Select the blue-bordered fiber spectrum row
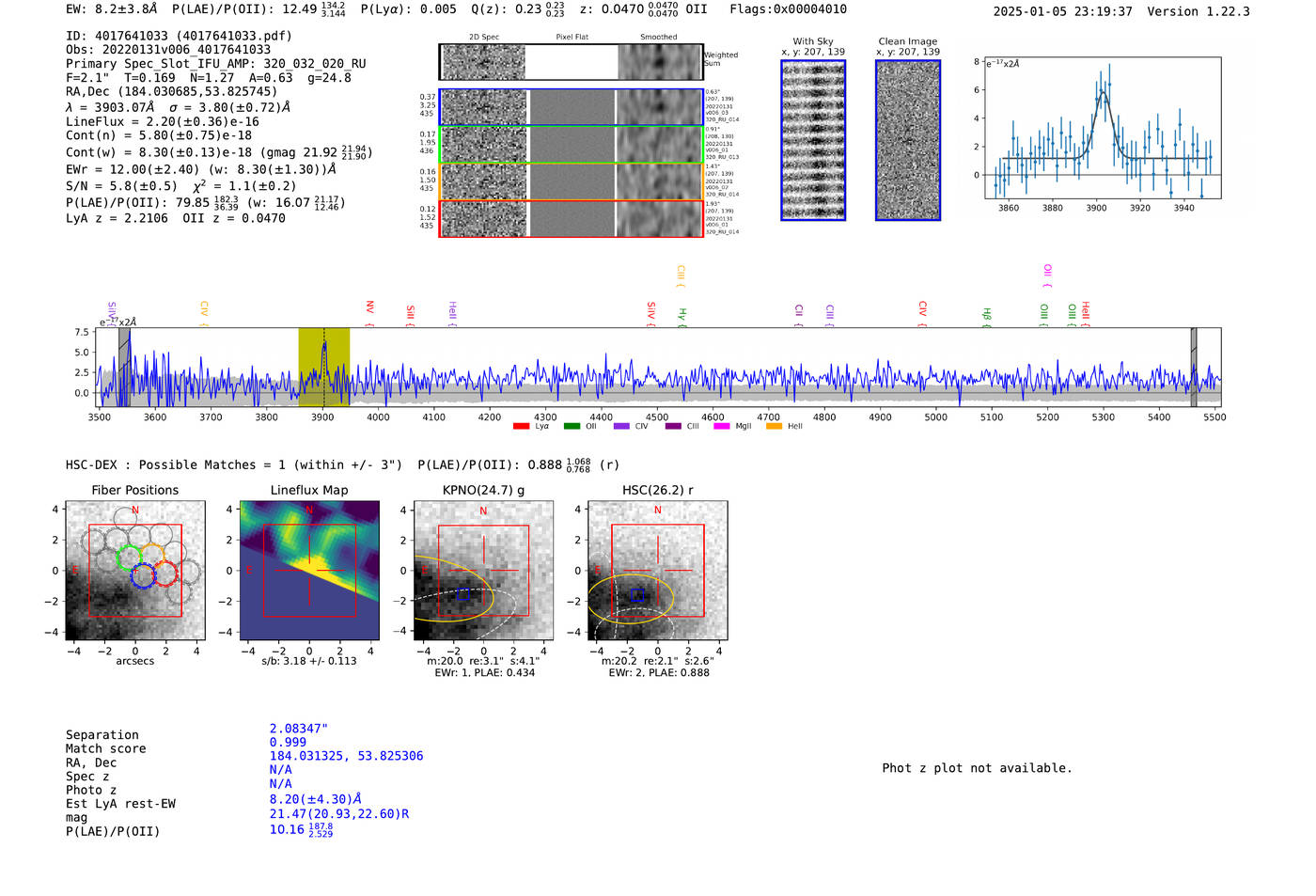Screen dimensions: 1316x896 coord(571,107)
